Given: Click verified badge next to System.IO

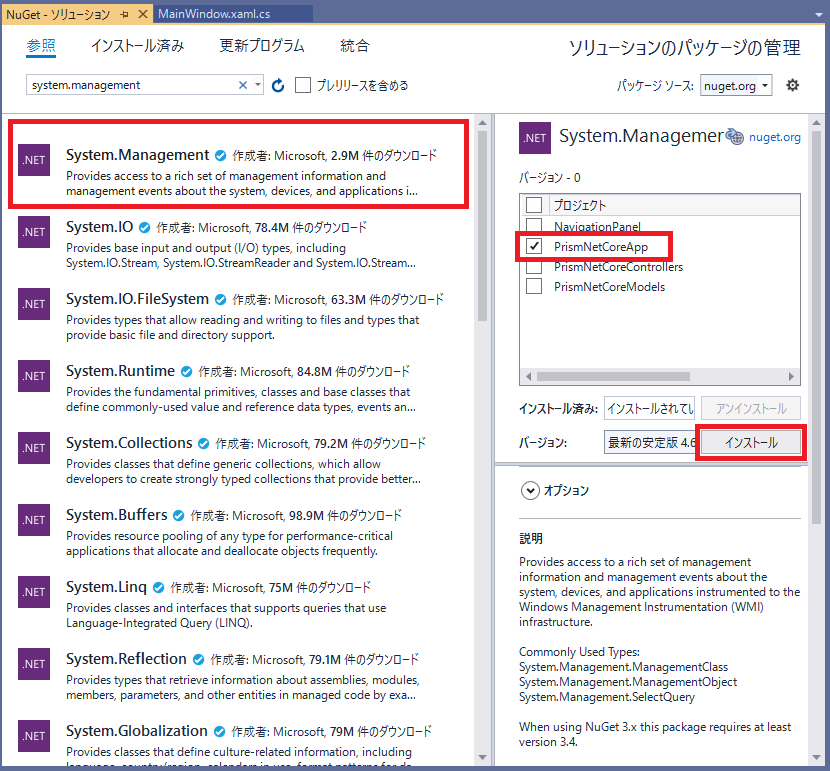Looking at the screenshot, I should tap(145, 228).
